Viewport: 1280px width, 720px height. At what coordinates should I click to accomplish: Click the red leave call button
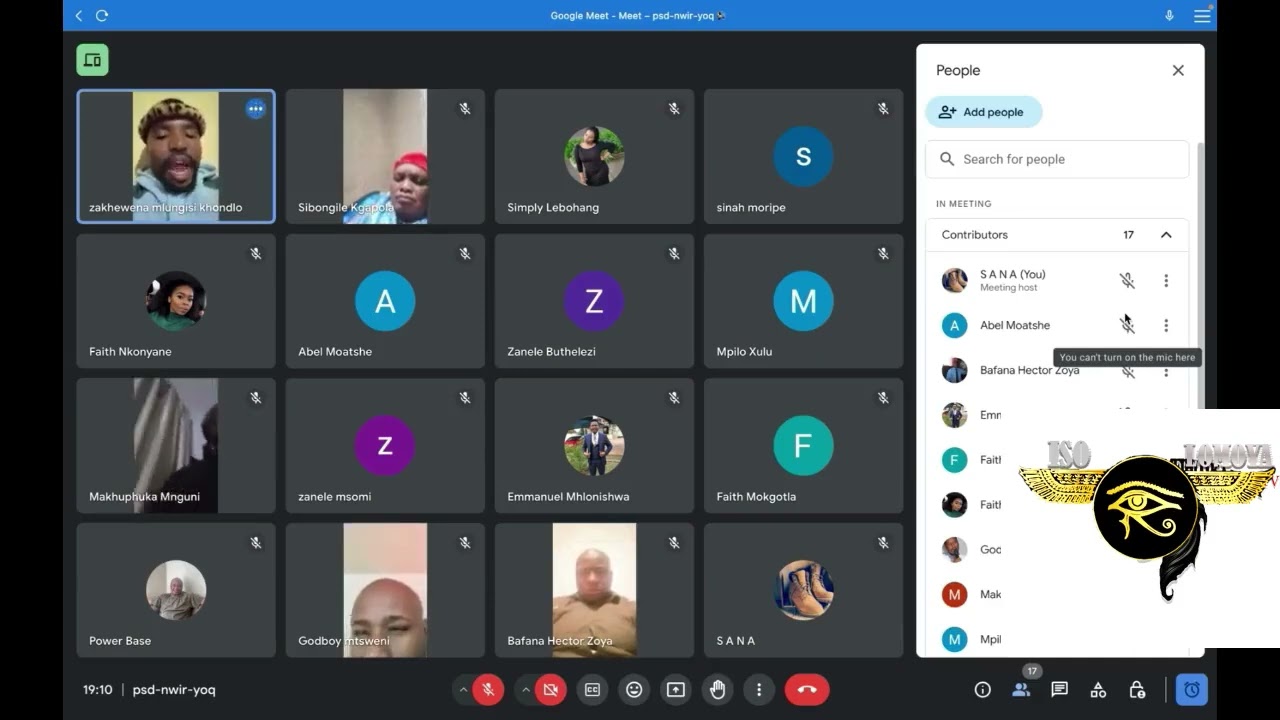807,689
